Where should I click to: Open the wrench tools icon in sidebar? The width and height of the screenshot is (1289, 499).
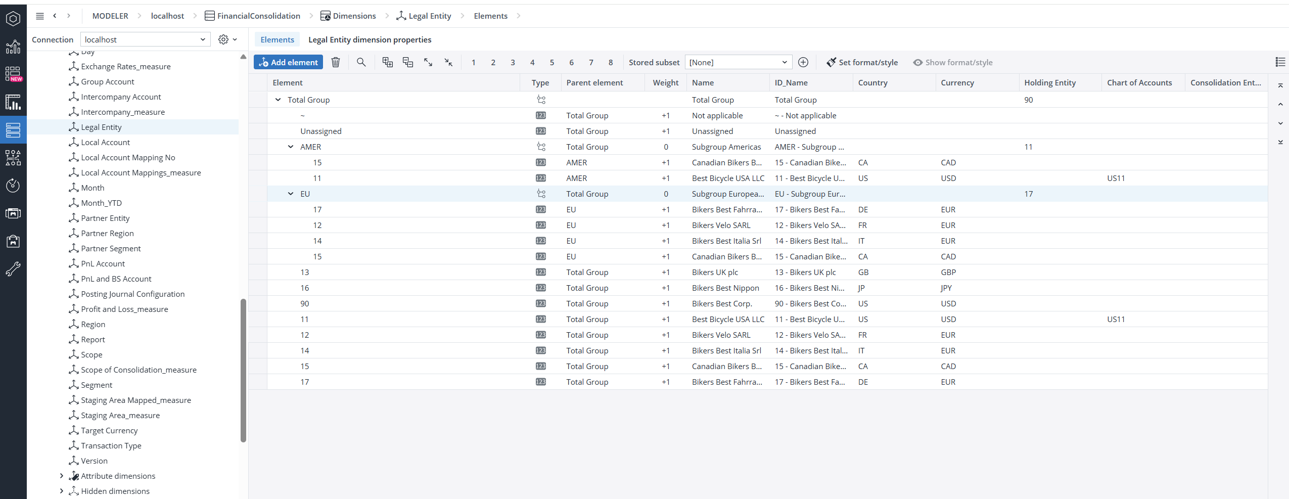pos(13,269)
